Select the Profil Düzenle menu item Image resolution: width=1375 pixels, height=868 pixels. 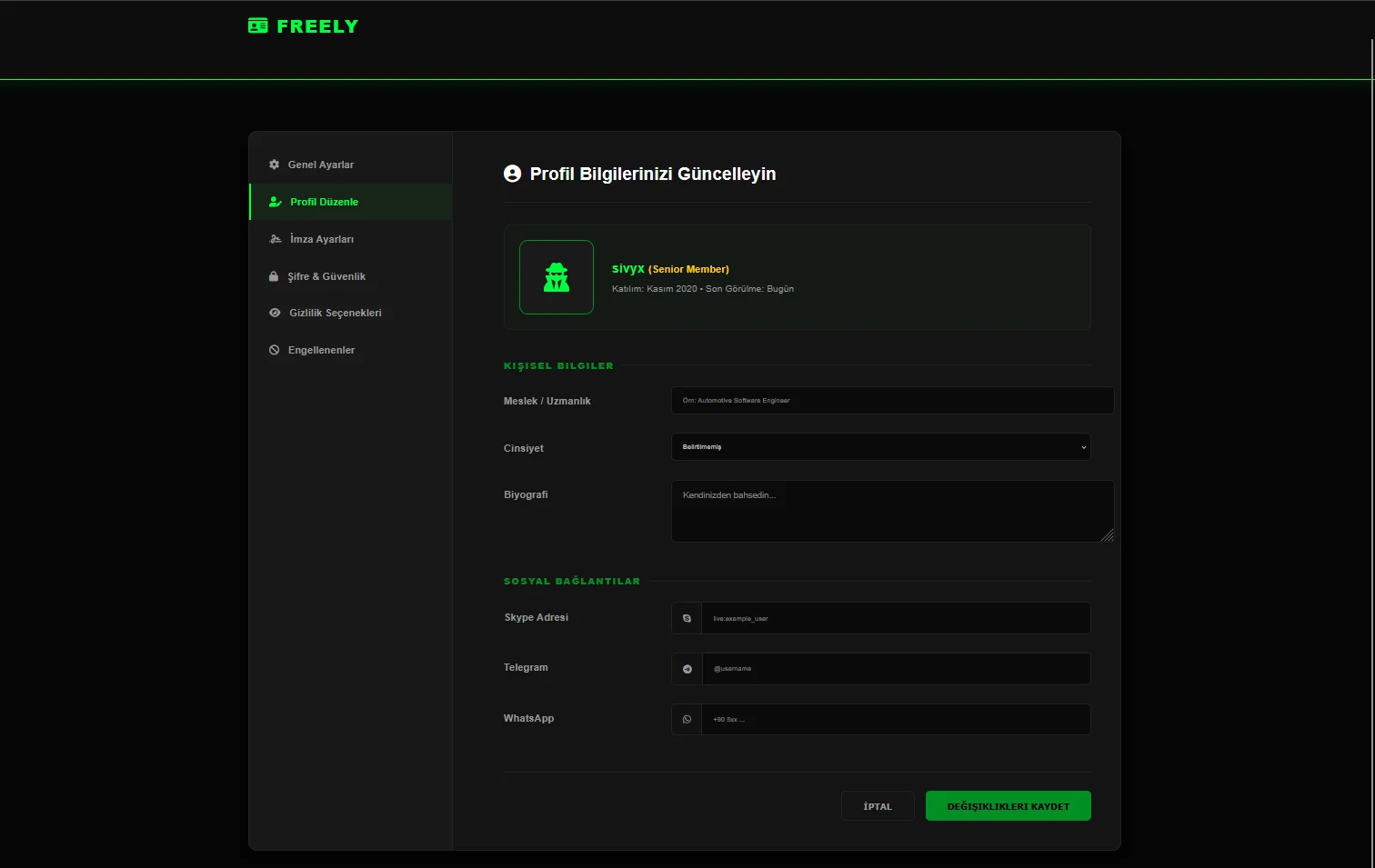coord(350,202)
